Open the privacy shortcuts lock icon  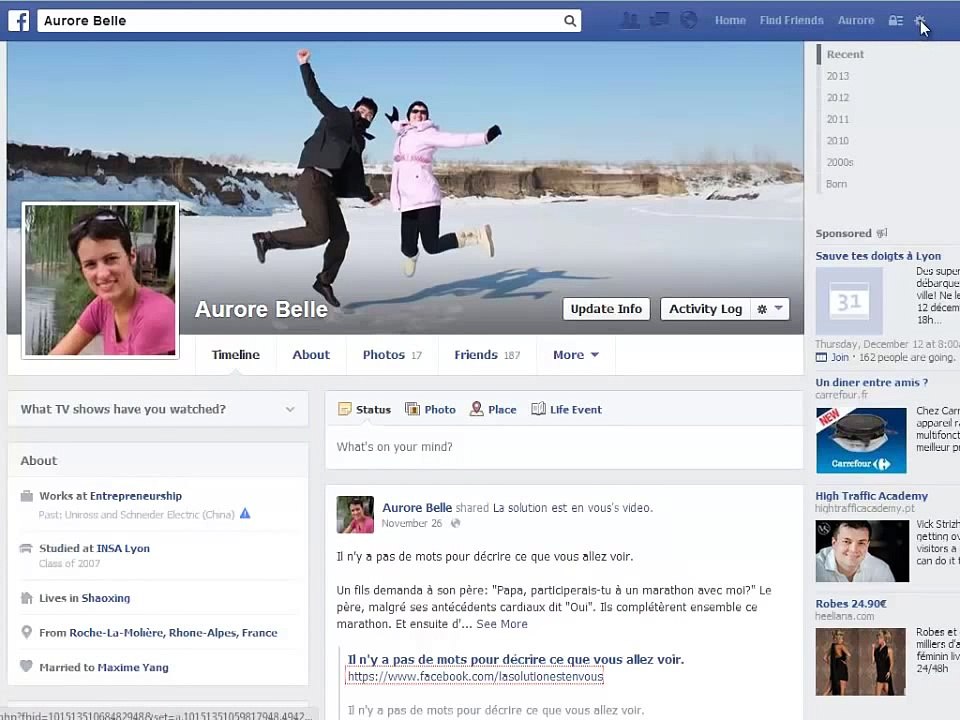coord(896,21)
